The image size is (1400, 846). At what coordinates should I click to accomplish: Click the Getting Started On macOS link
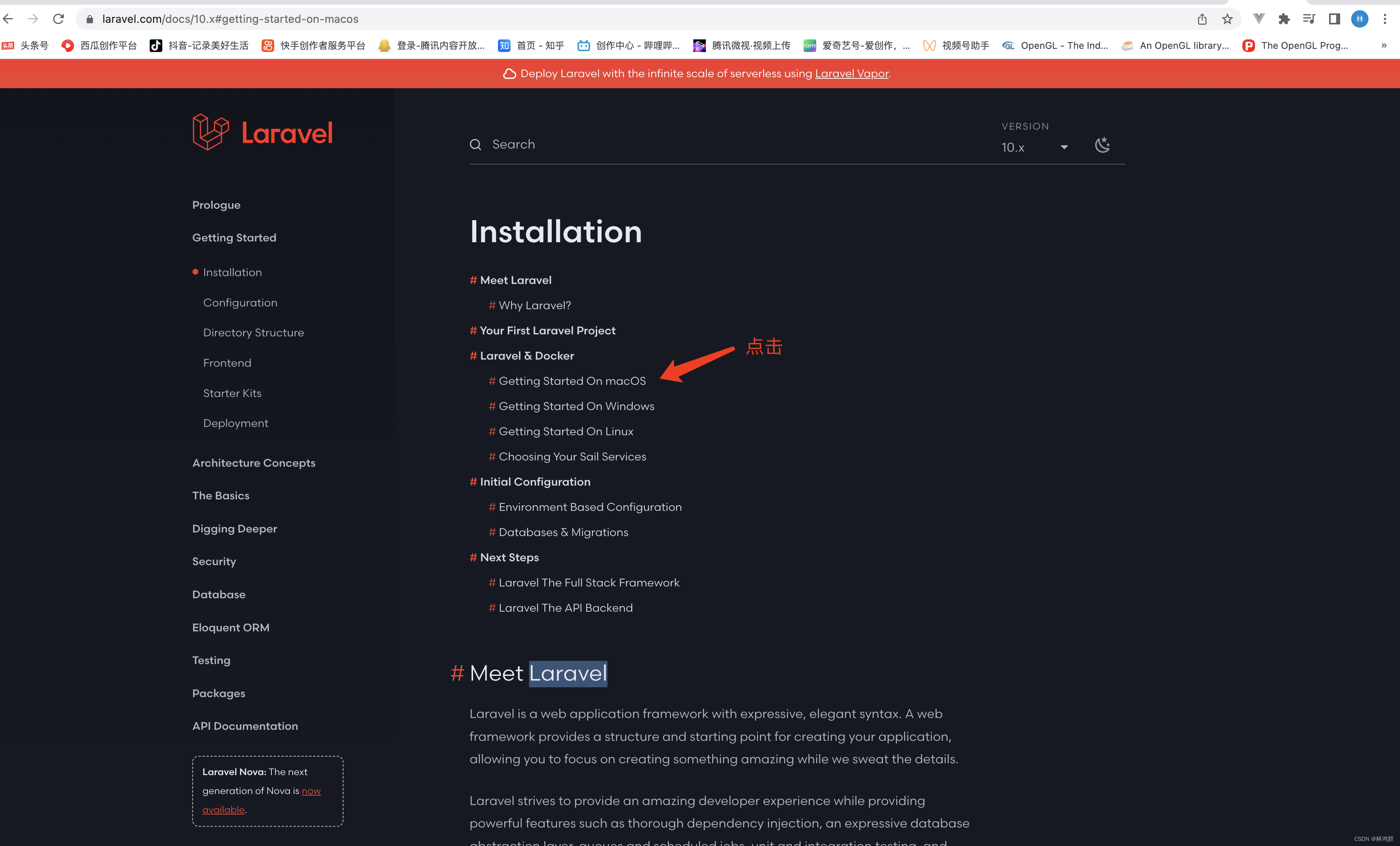pos(572,381)
